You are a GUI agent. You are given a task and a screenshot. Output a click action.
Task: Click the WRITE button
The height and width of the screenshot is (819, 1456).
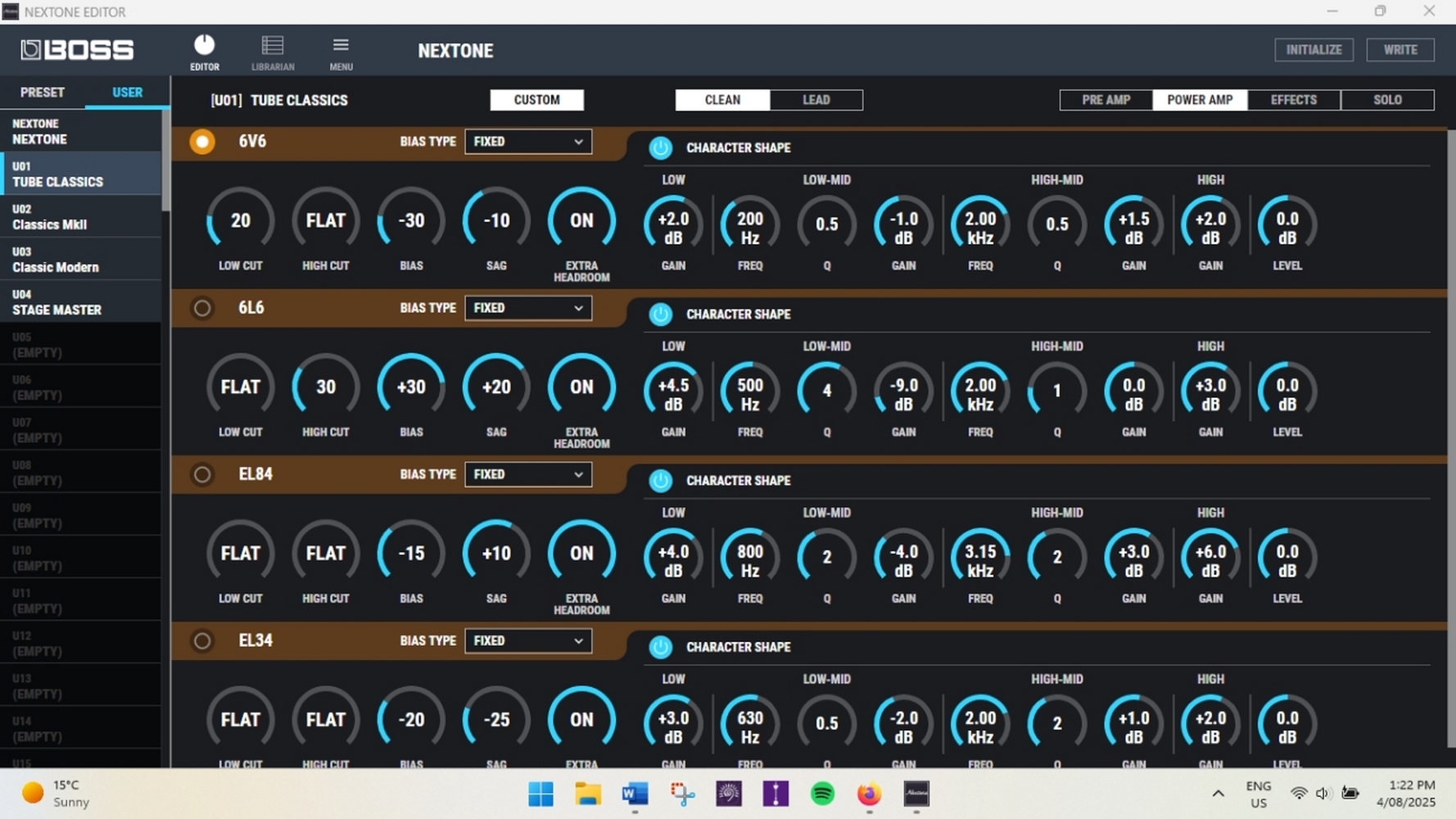point(1400,50)
